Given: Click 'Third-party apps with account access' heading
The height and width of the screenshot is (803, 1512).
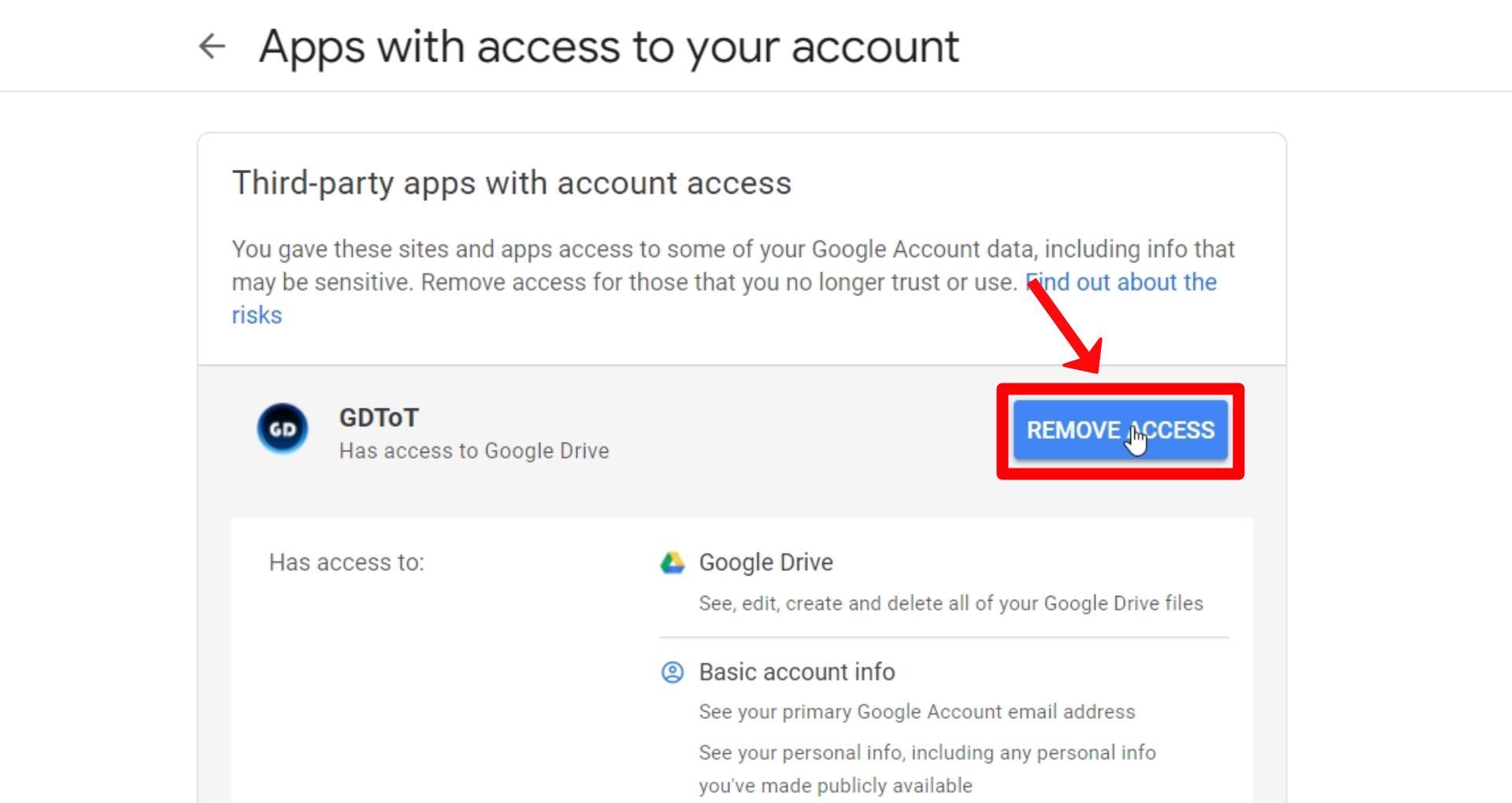Looking at the screenshot, I should point(512,183).
